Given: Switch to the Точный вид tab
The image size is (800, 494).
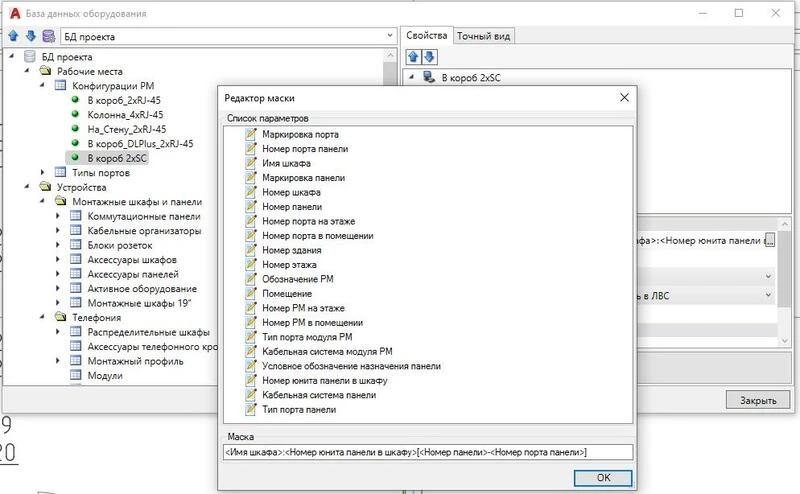Looking at the screenshot, I should pos(485,36).
